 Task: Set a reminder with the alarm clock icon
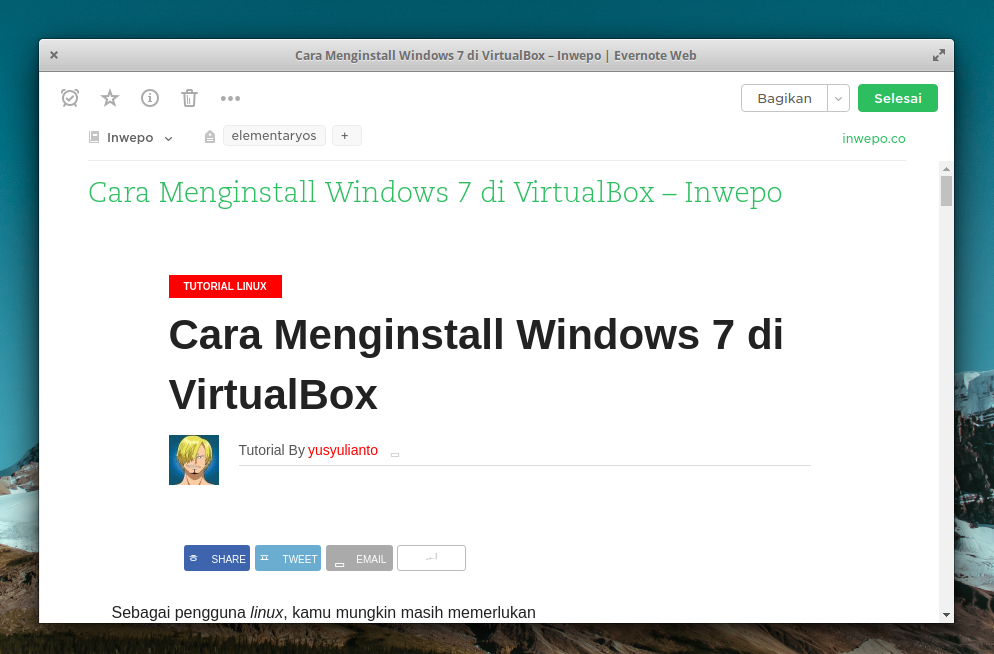[70, 98]
